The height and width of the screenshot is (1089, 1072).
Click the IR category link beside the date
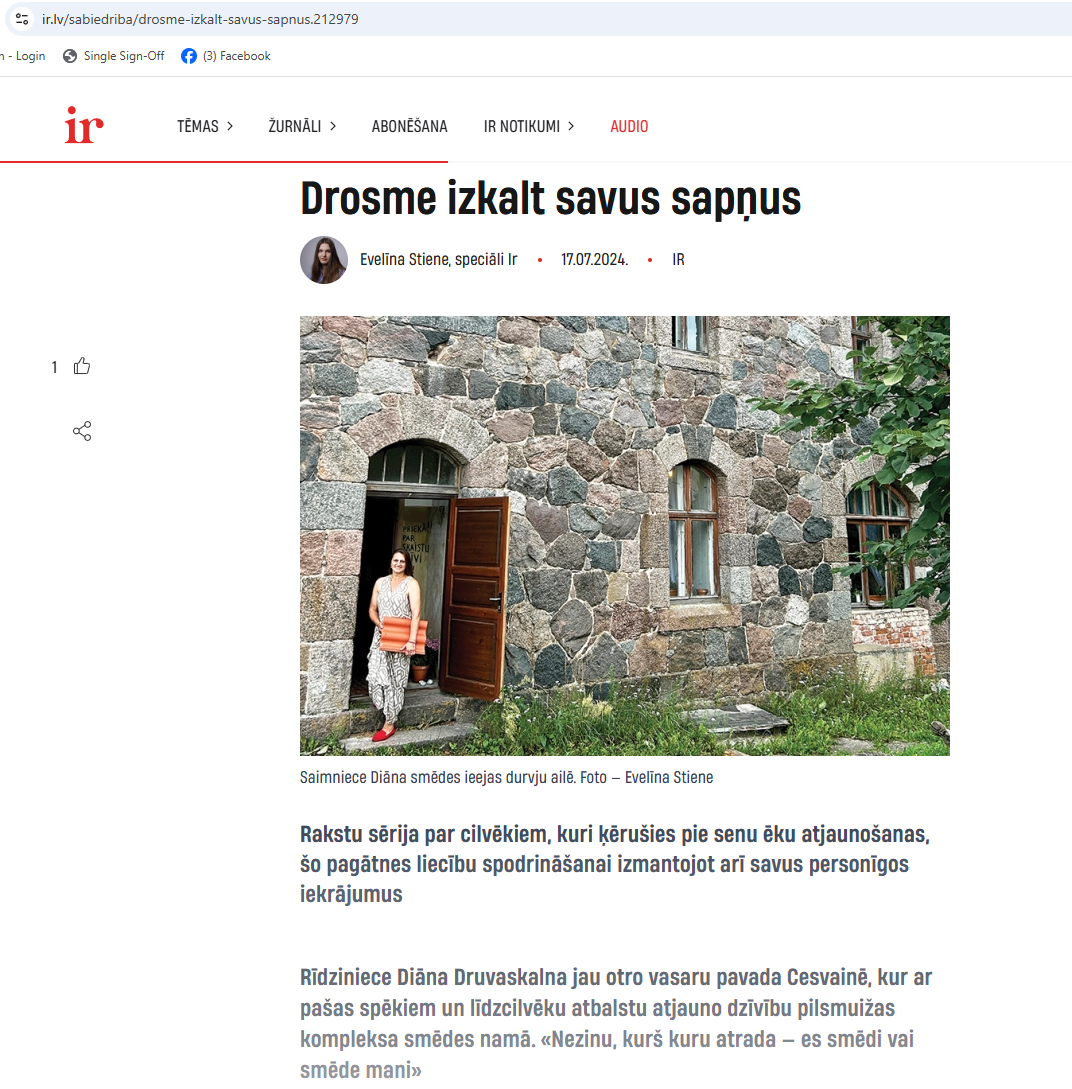click(678, 260)
